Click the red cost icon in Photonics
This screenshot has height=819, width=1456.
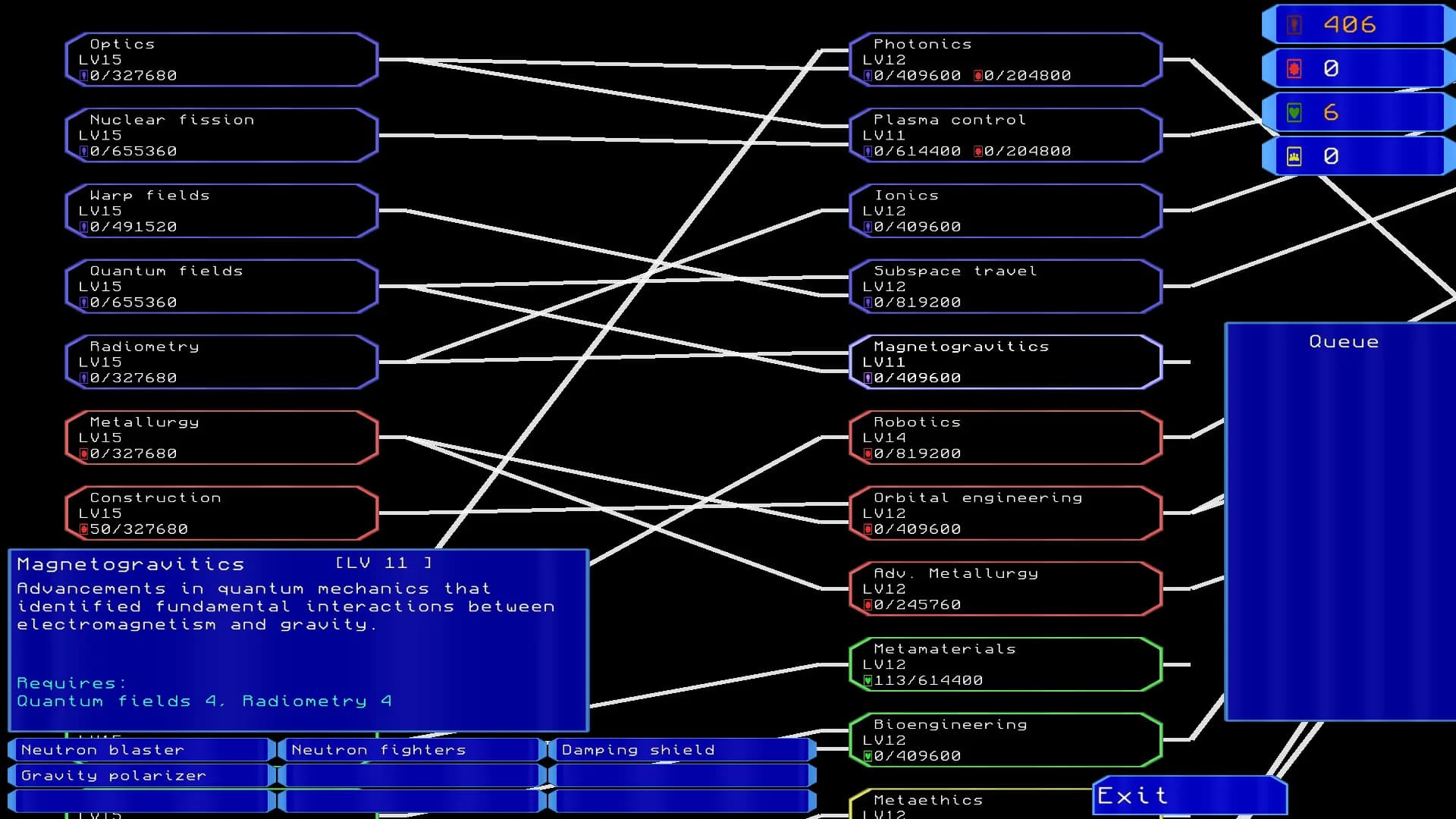click(978, 76)
